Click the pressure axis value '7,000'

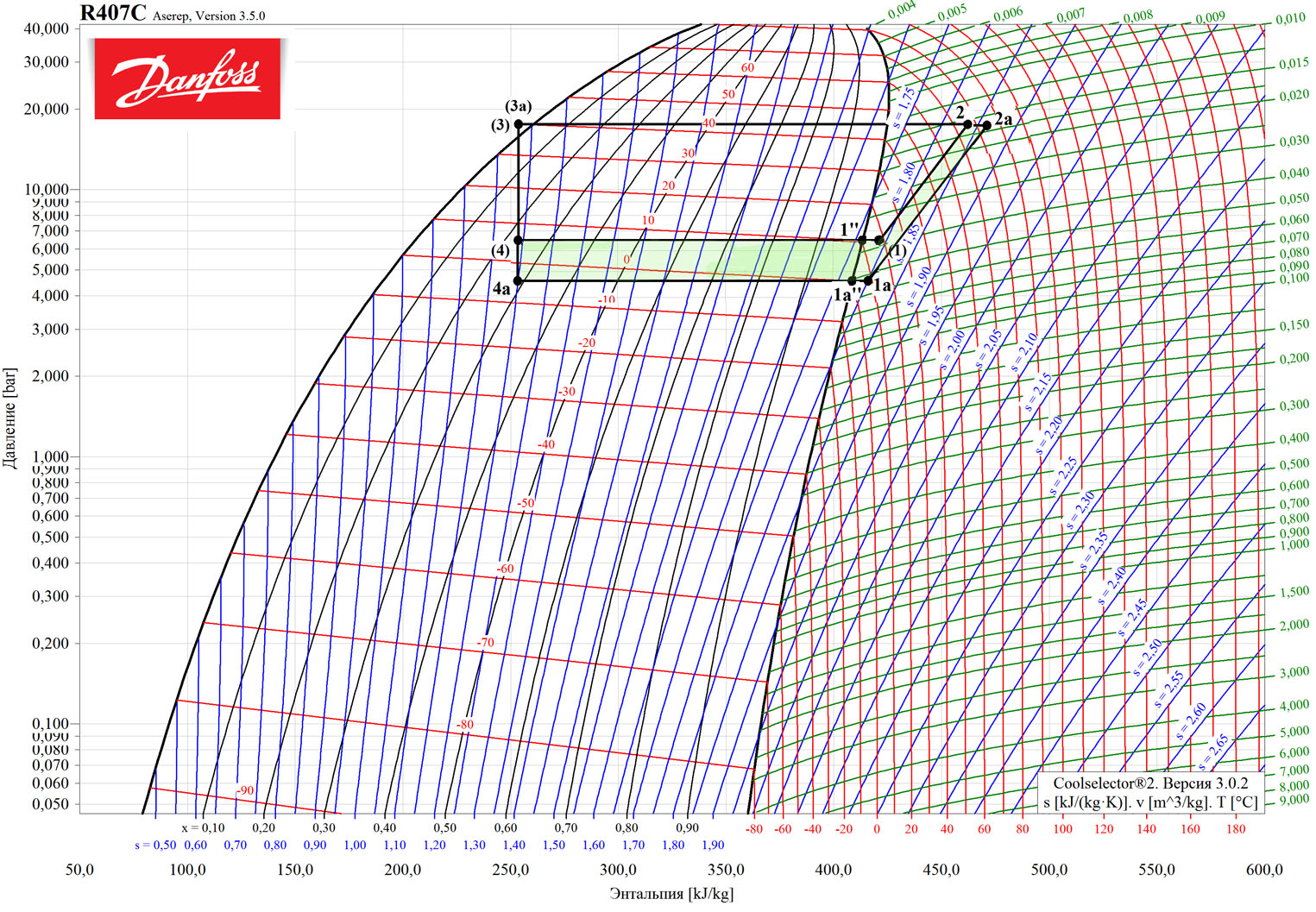click(x=51, y=231)
